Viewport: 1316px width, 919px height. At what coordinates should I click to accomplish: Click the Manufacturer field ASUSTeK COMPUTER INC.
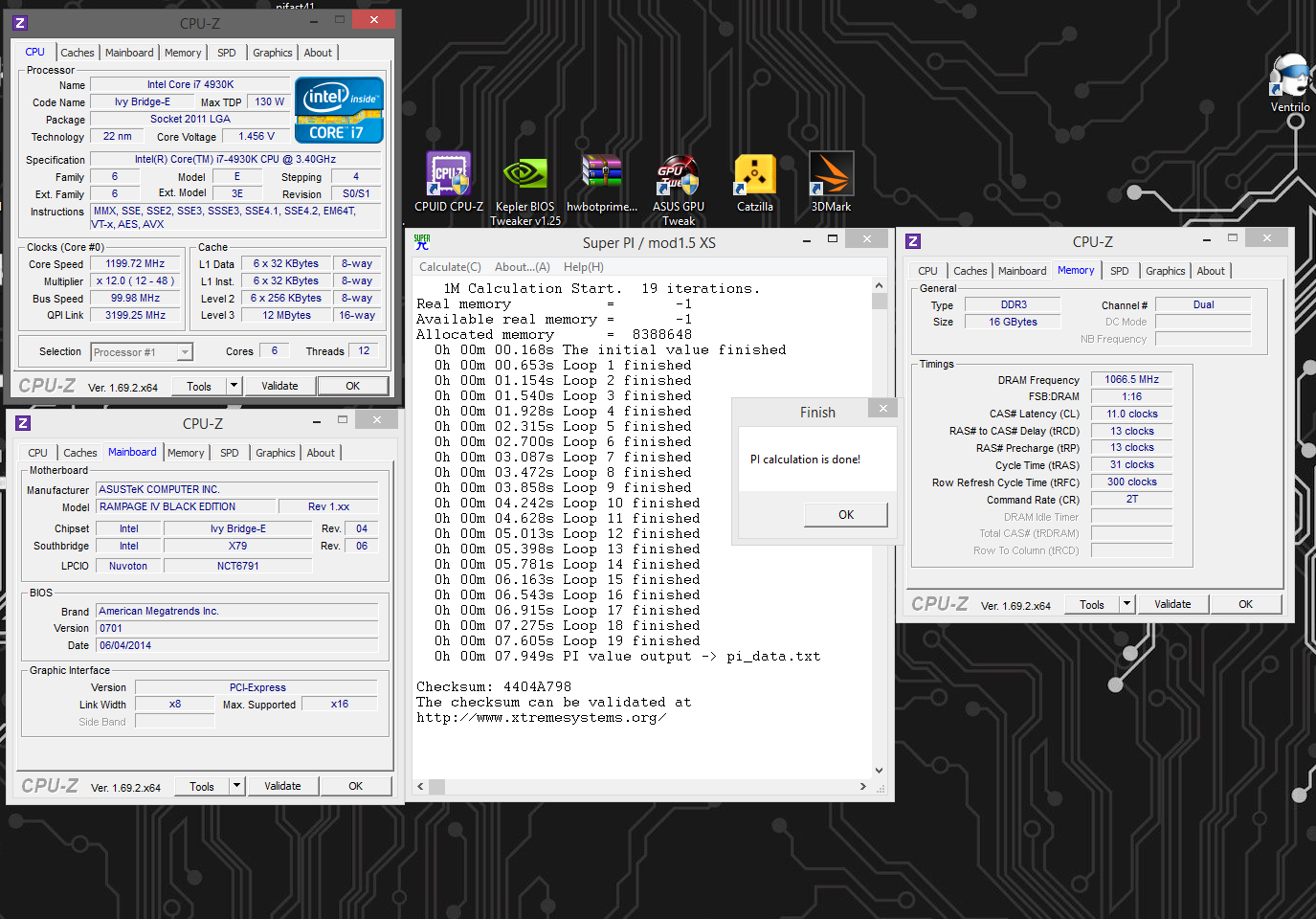(x=237, y=489)
